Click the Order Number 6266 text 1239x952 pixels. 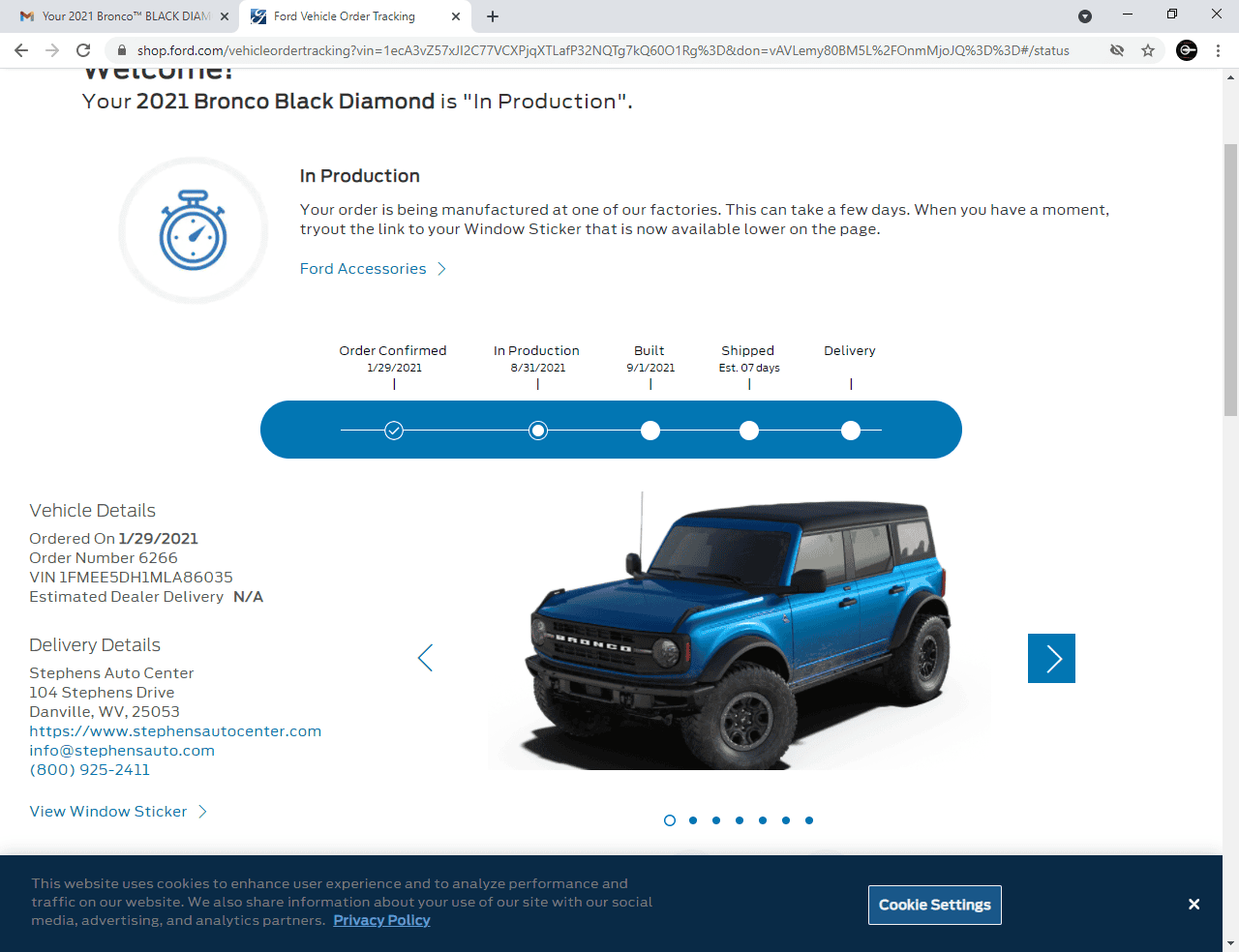[104, 558]
